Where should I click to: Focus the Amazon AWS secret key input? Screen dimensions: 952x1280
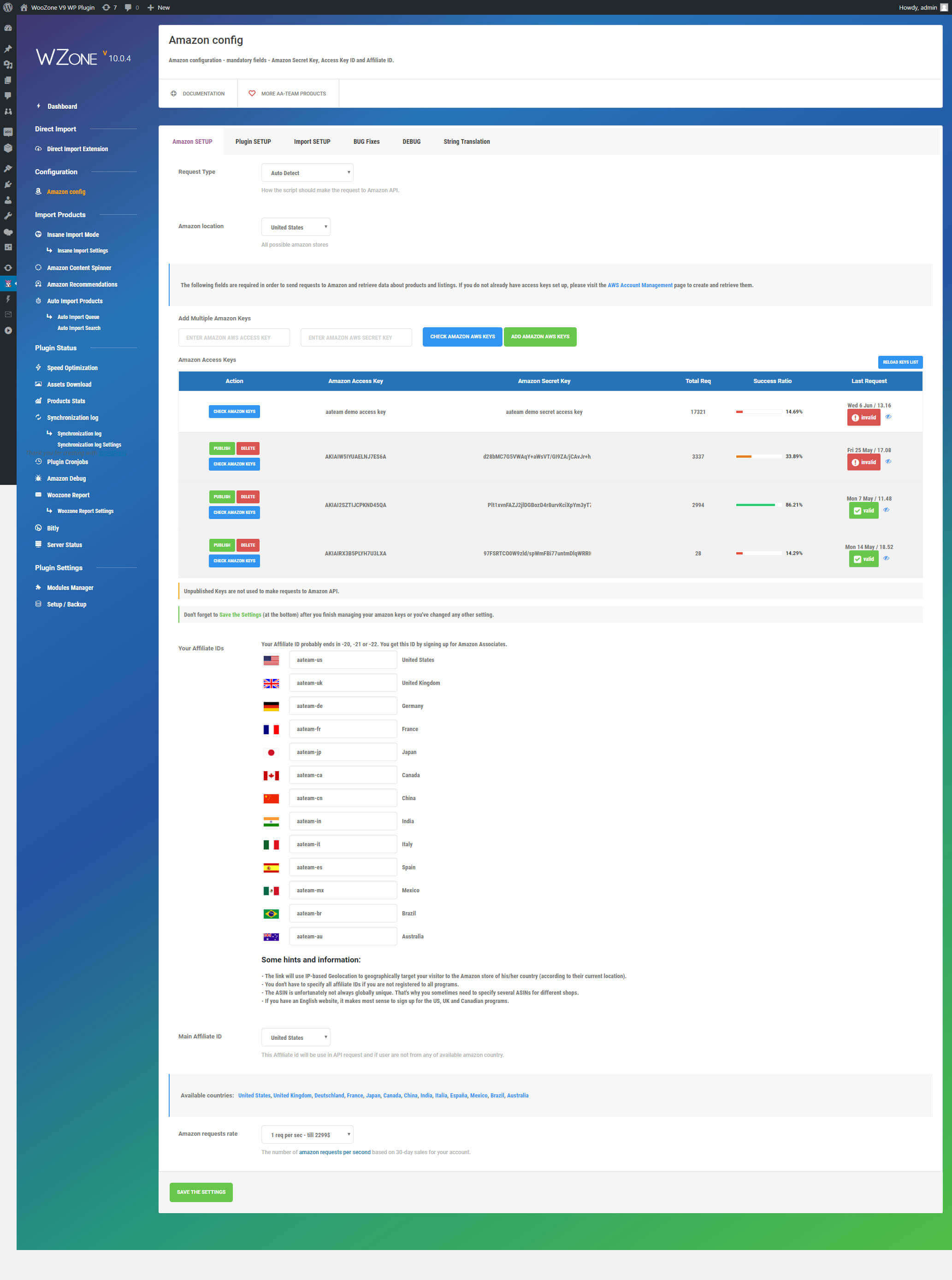[x=356, y=337]
